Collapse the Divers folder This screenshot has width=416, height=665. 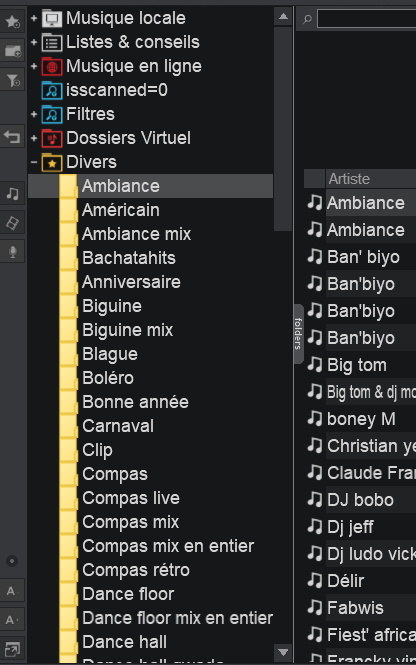[x=34, y=162]
